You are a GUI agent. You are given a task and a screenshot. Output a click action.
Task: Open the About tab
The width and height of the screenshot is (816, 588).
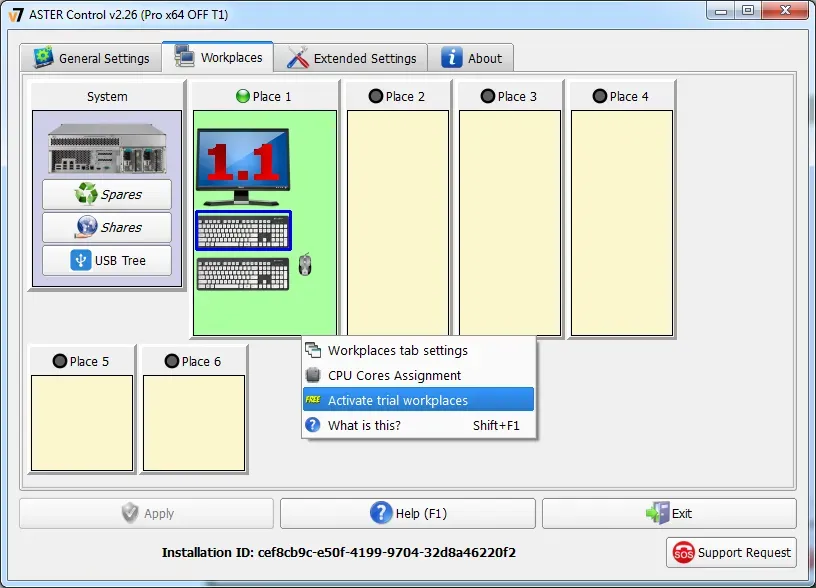pos(472,58)
